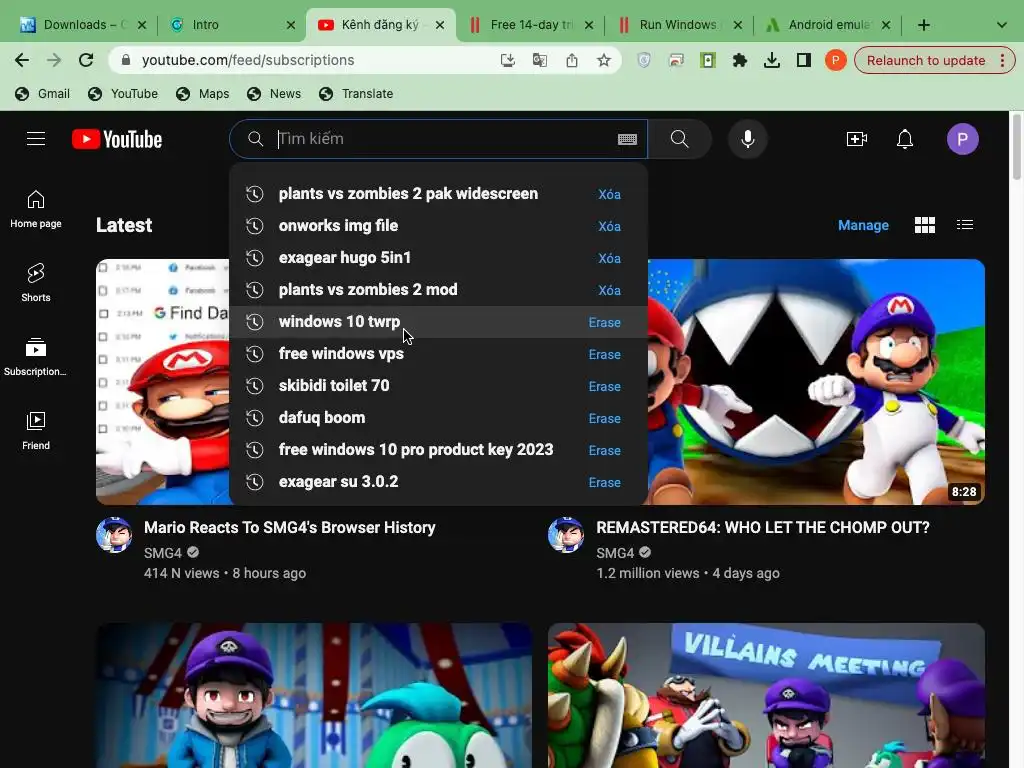Erase dafuq boom from search history

click(x=604, y=419)
